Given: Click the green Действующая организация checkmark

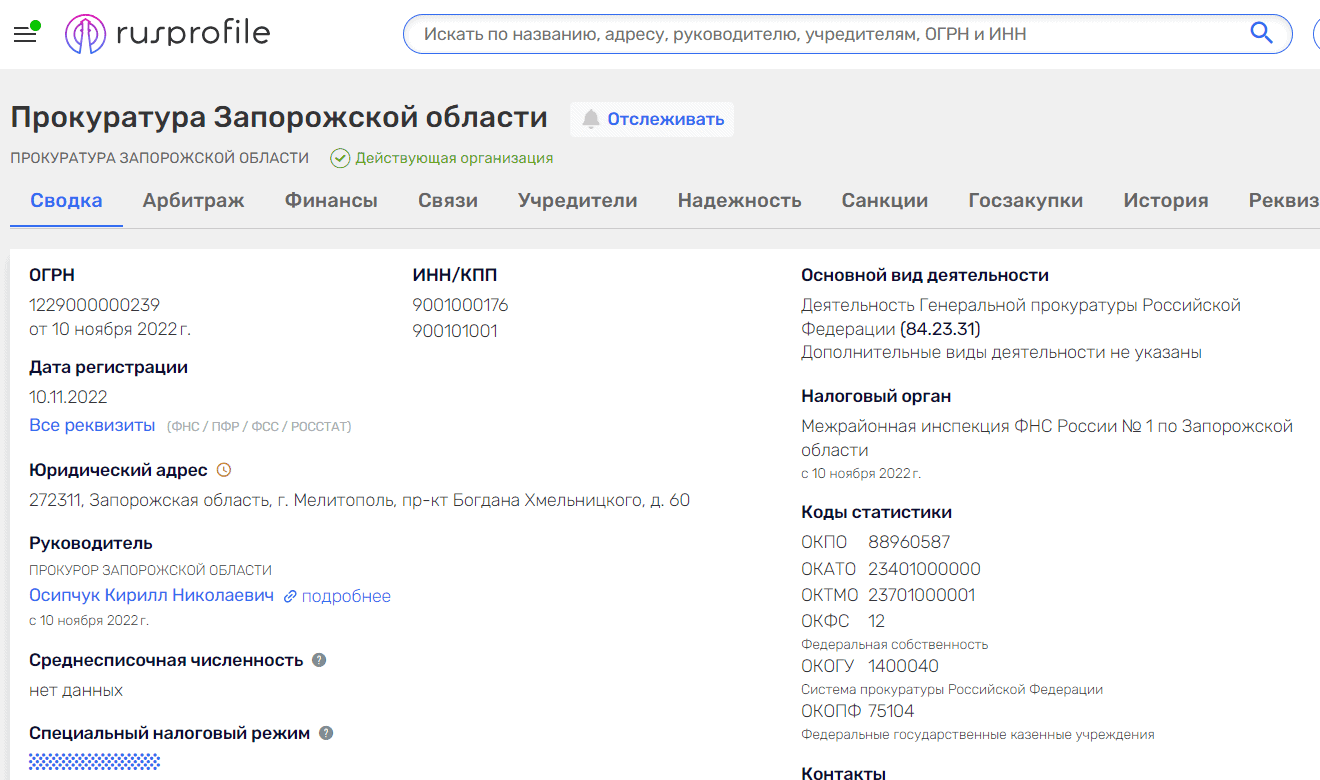Looking at the screenshot, I should 340,157.
